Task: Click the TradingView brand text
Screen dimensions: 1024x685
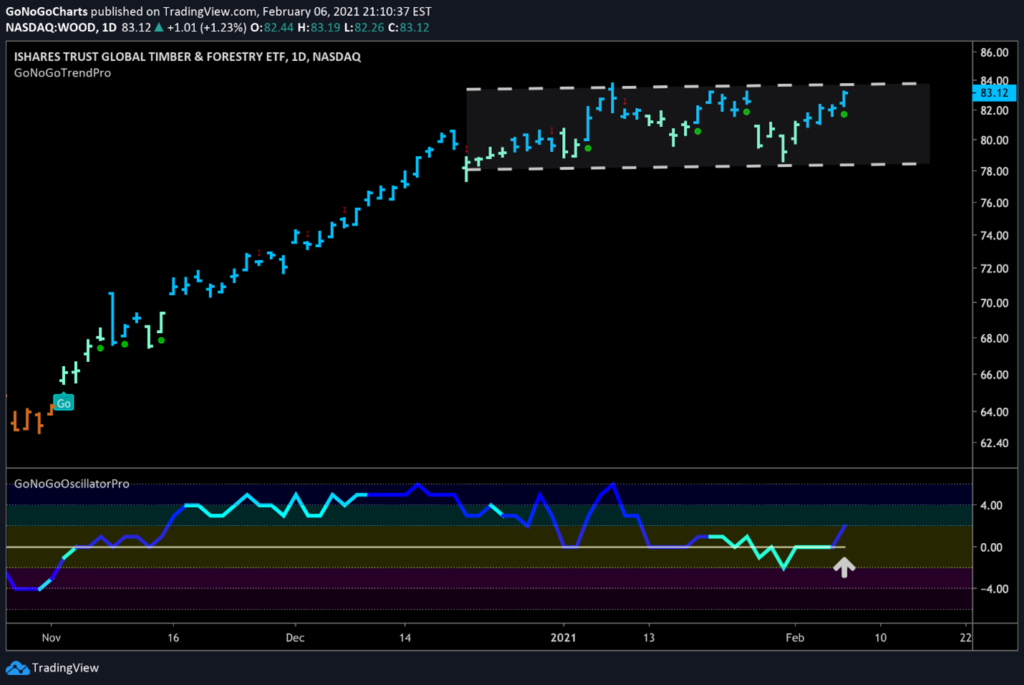Action: [x=65, y=668]
